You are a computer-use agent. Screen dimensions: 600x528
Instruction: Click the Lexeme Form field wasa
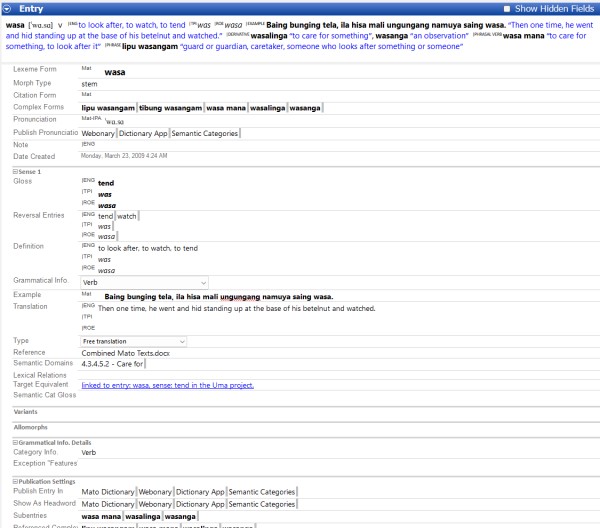114,72
